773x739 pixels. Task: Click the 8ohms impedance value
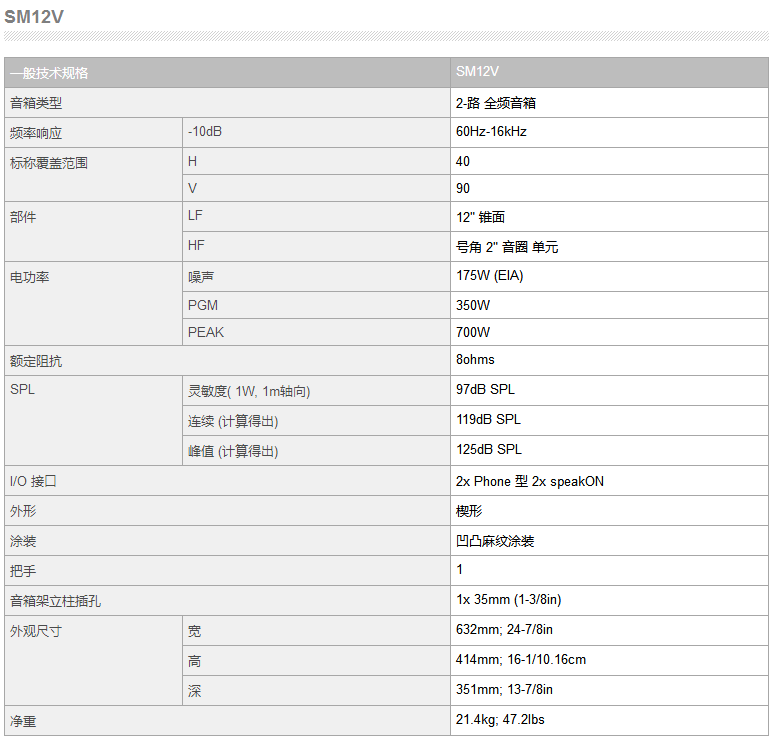click(475, 359)
